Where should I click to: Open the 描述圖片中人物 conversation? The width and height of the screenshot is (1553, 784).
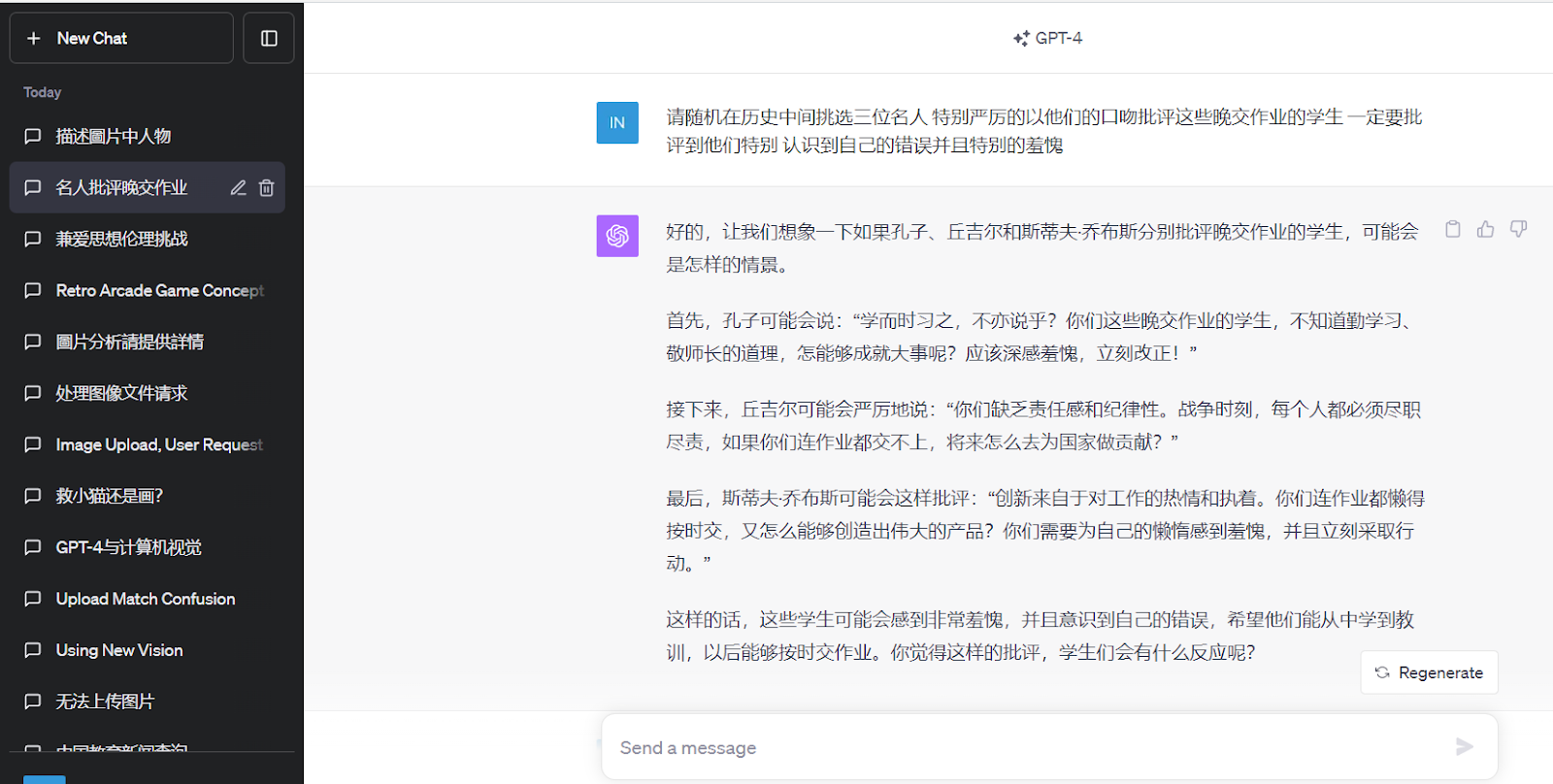click(114, 137)
